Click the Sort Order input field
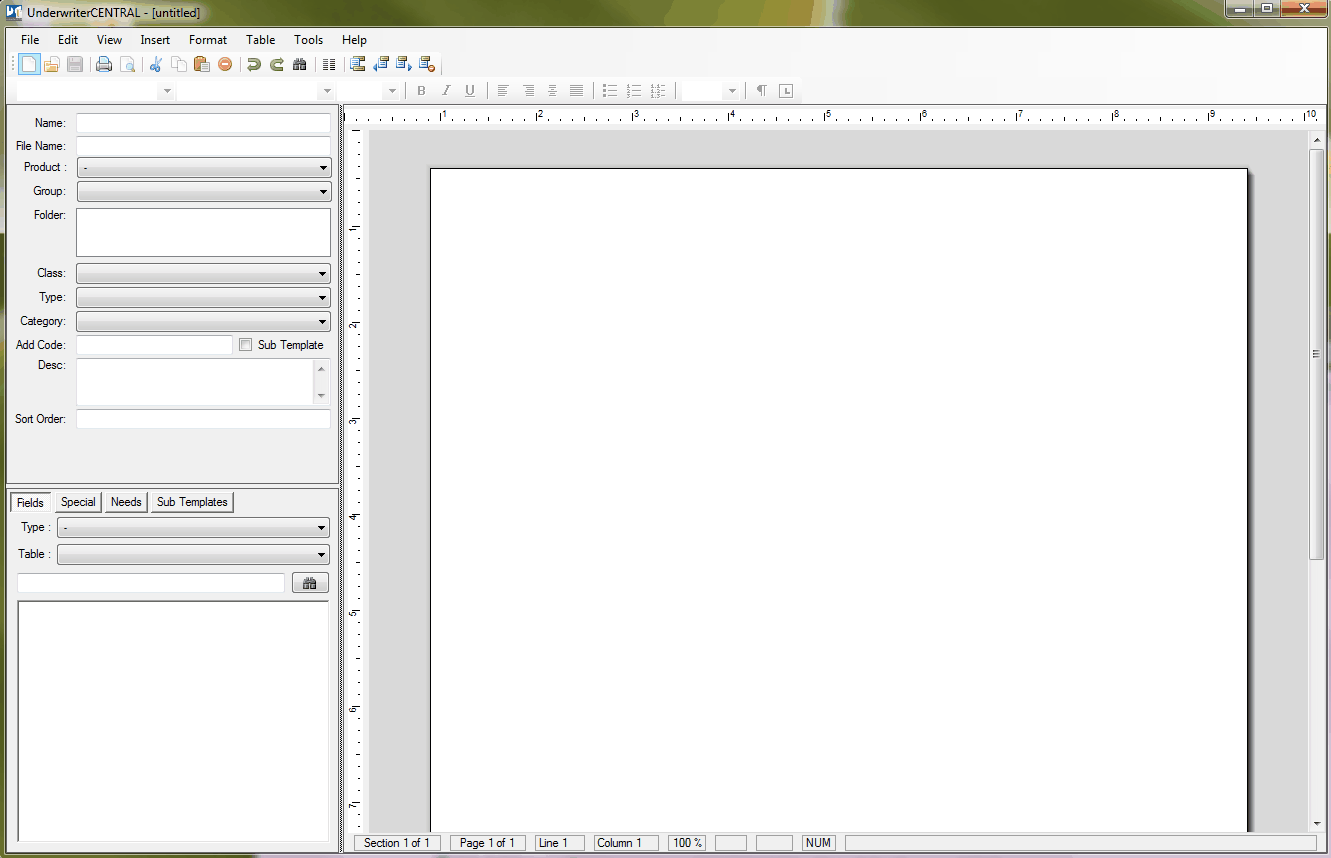1331x858 pixels. (203, 419)
